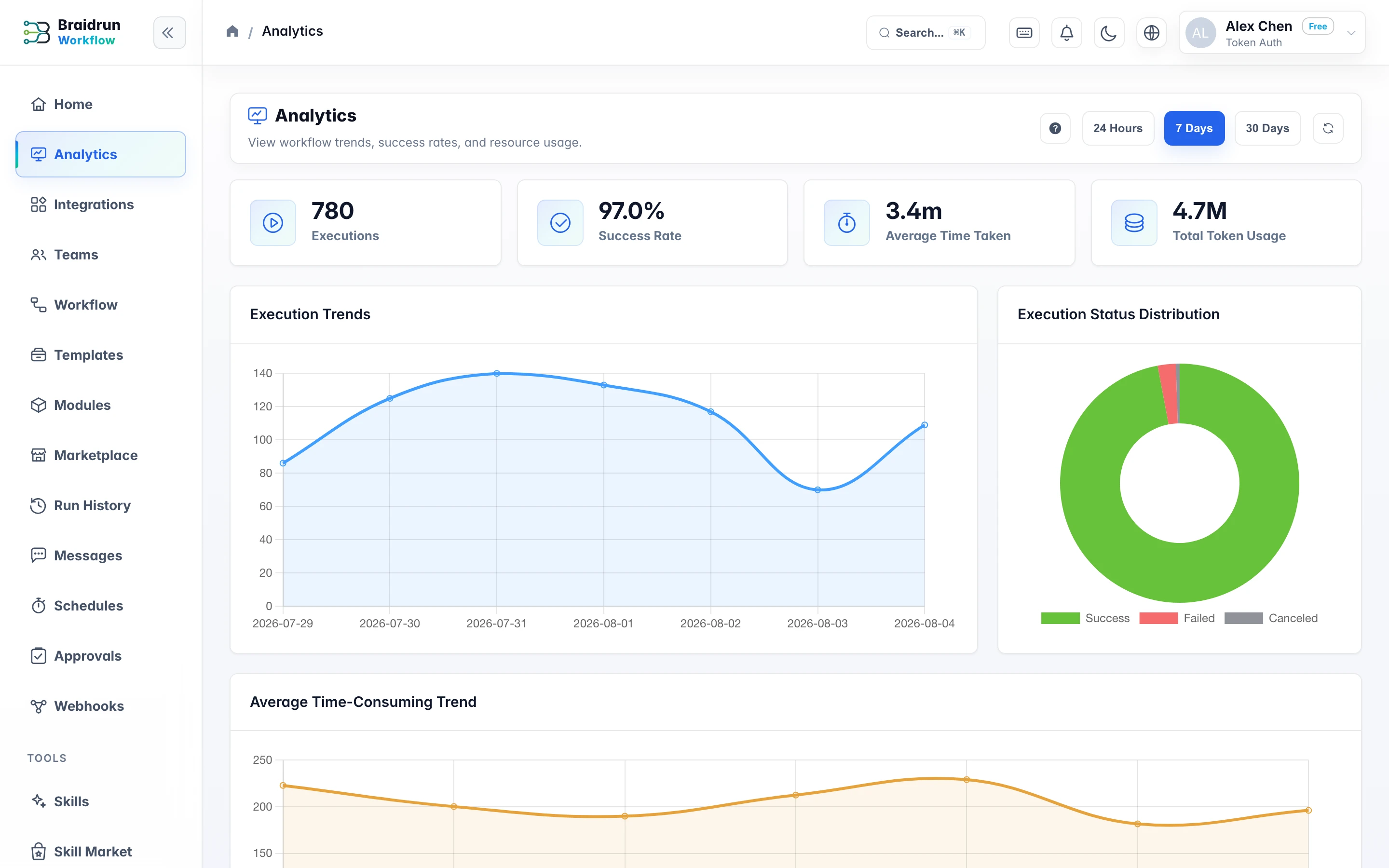1389x868 pixels.
Task: Click the Run History clock icon
Action: pyautogui.click(x=39, y=505)
